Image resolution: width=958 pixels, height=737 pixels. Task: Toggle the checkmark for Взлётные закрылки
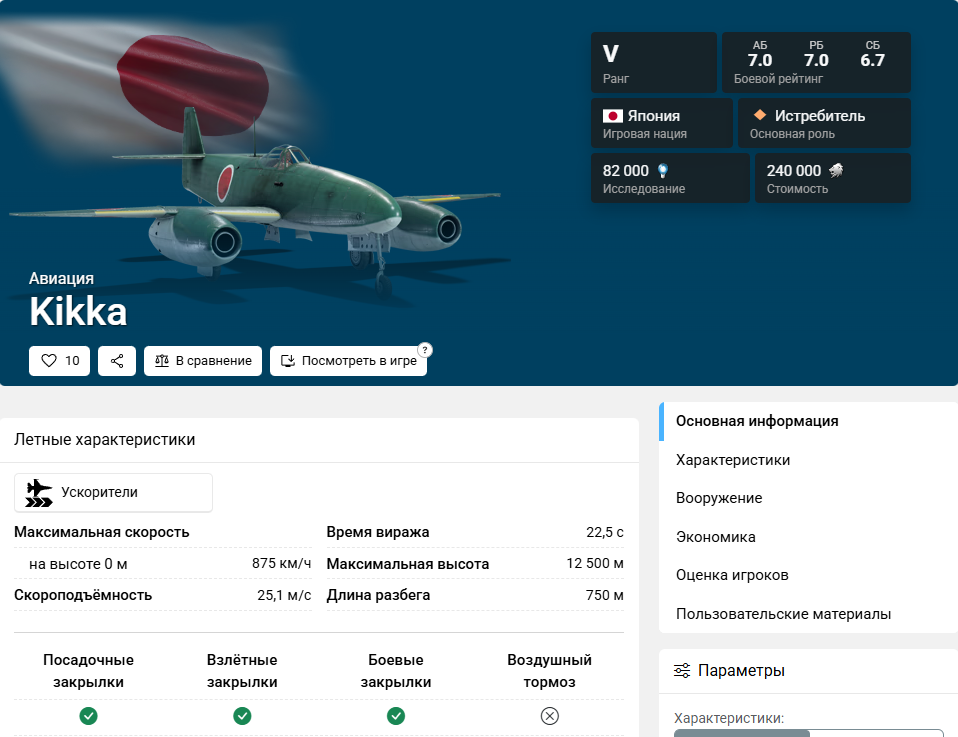(242, 716)
